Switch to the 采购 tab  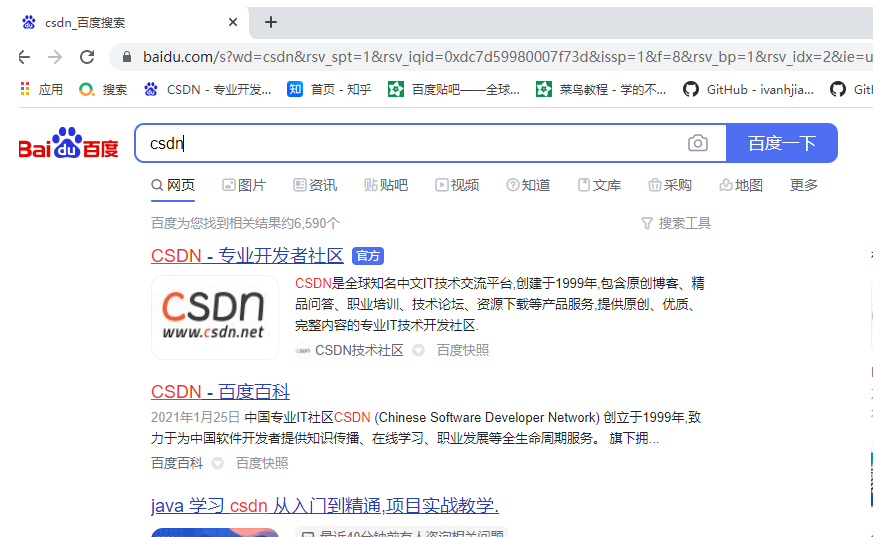tap(670, 185)
